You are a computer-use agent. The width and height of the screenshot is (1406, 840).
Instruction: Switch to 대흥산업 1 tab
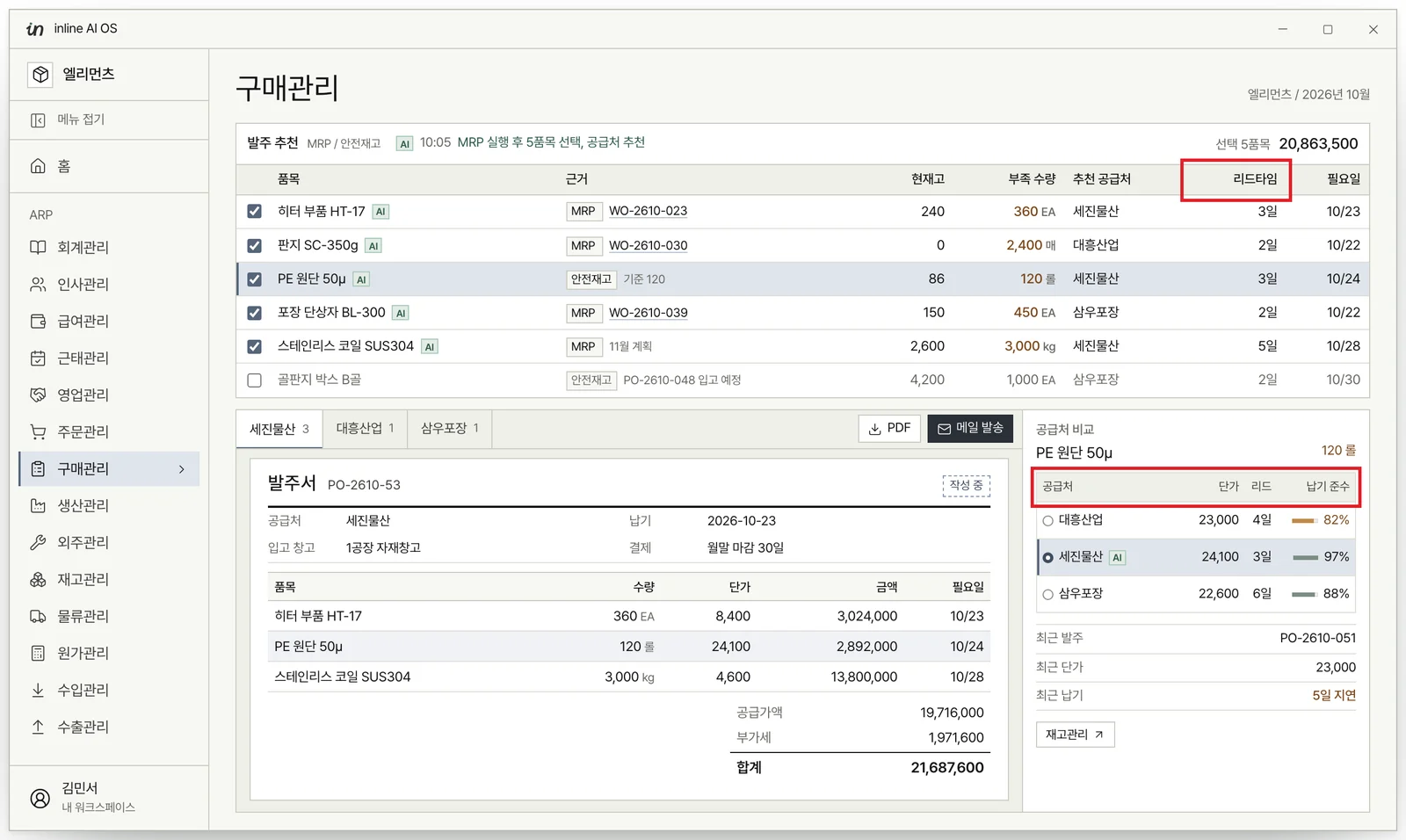coord(365,429)
